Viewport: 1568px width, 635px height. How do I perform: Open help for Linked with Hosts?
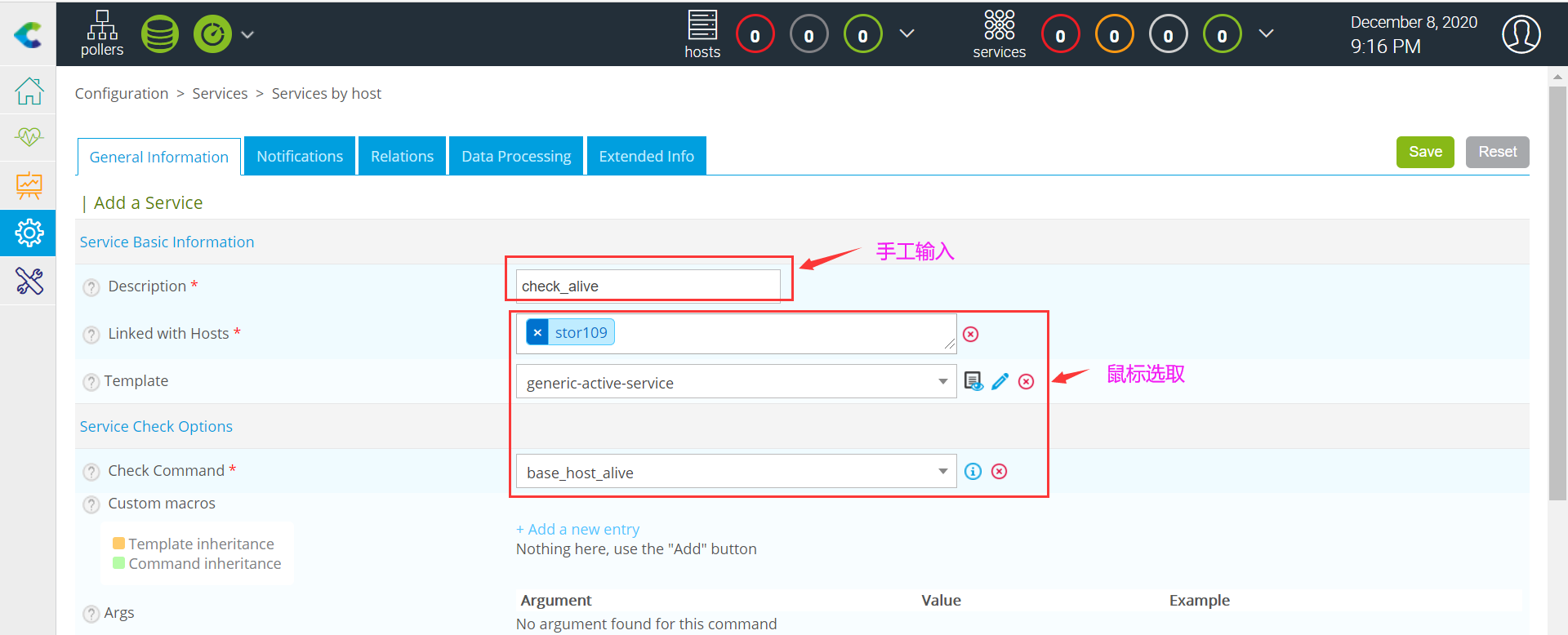(91, 335)
